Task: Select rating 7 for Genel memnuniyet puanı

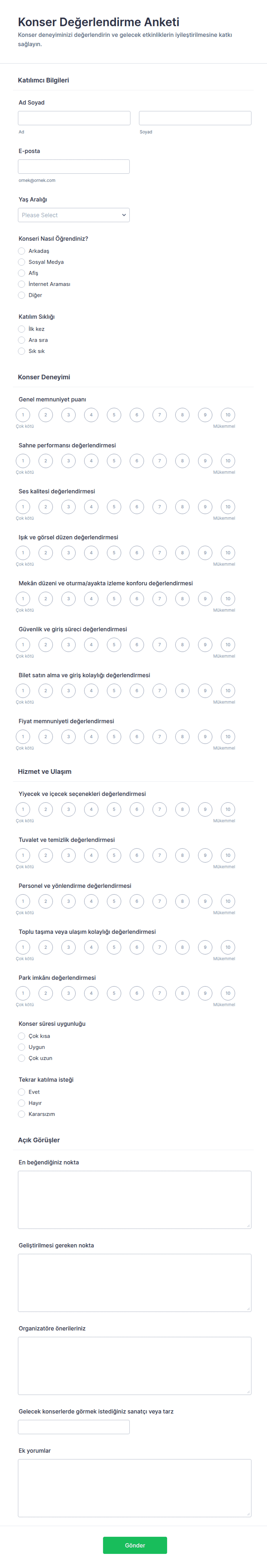Action: 159,415
